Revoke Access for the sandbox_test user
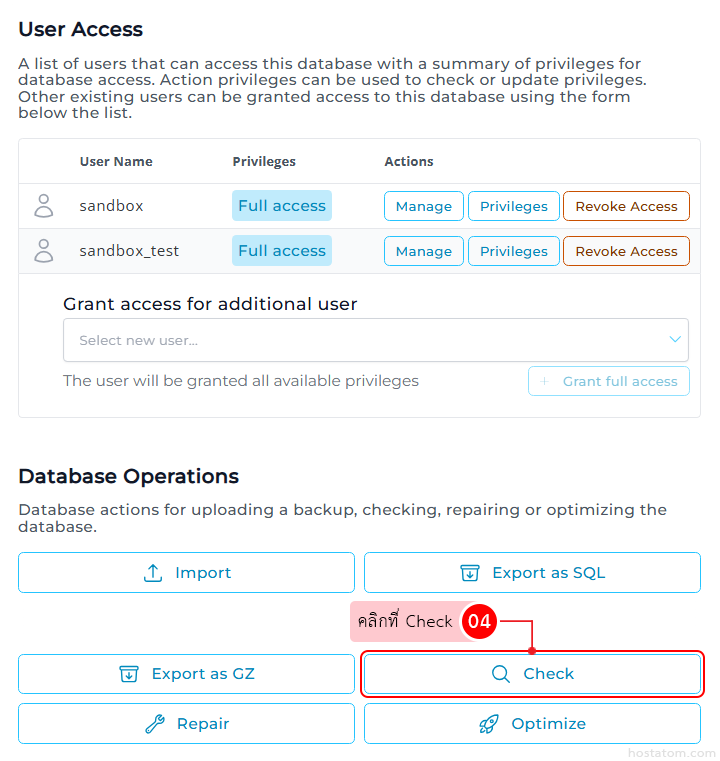 click(x=626, y=251)
